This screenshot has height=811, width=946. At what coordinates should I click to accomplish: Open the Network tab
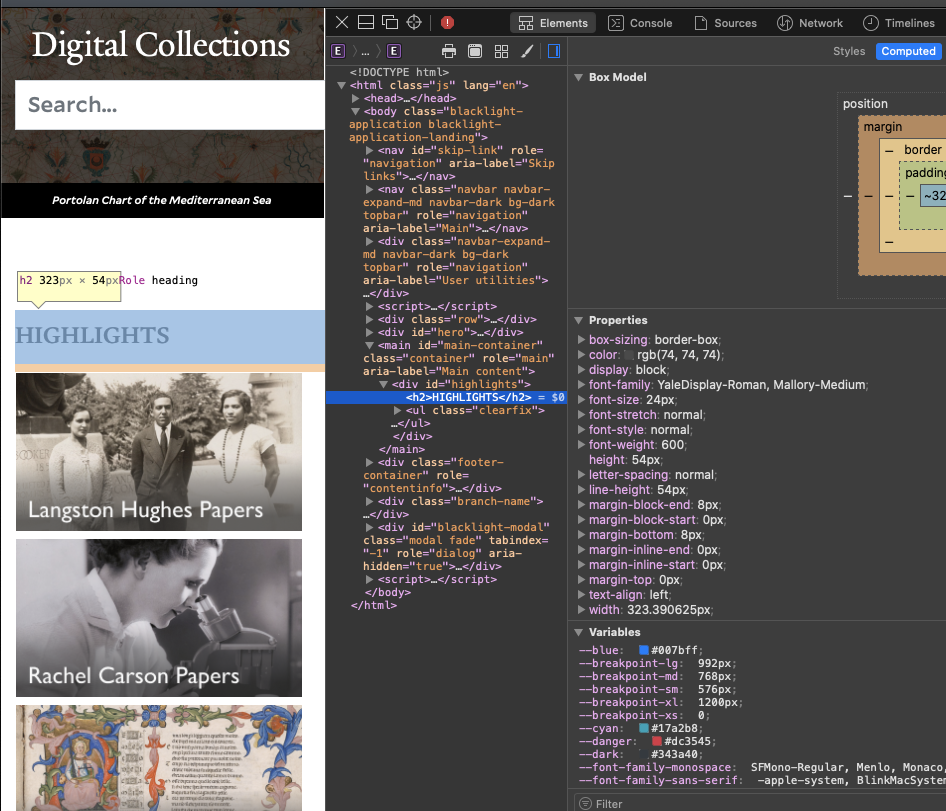click(810, 22)
